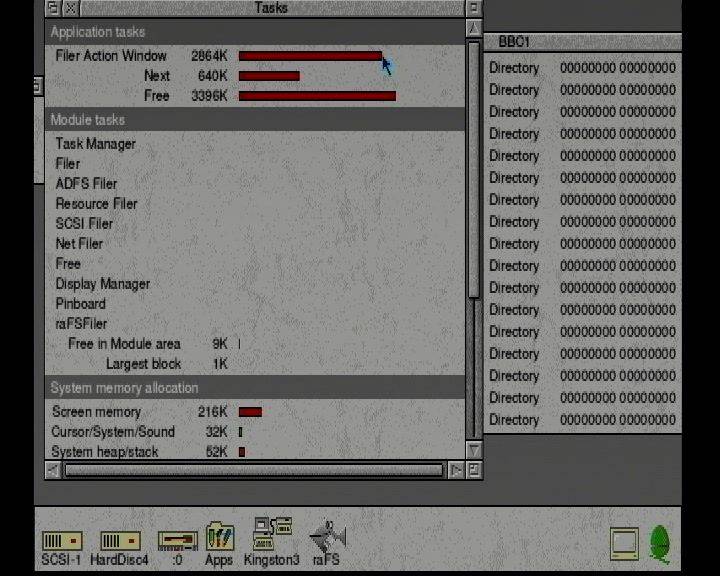The height and width of the screenshot is (576, 720).
Task: Click the Tasks window back icon
Action: pyautogui.click(x=53, y=8)
